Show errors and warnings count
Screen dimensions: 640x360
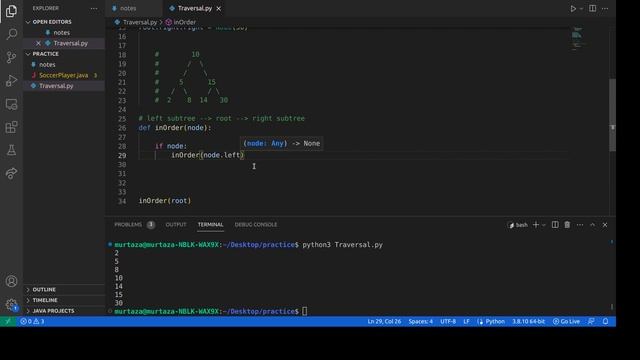[32, 321]
